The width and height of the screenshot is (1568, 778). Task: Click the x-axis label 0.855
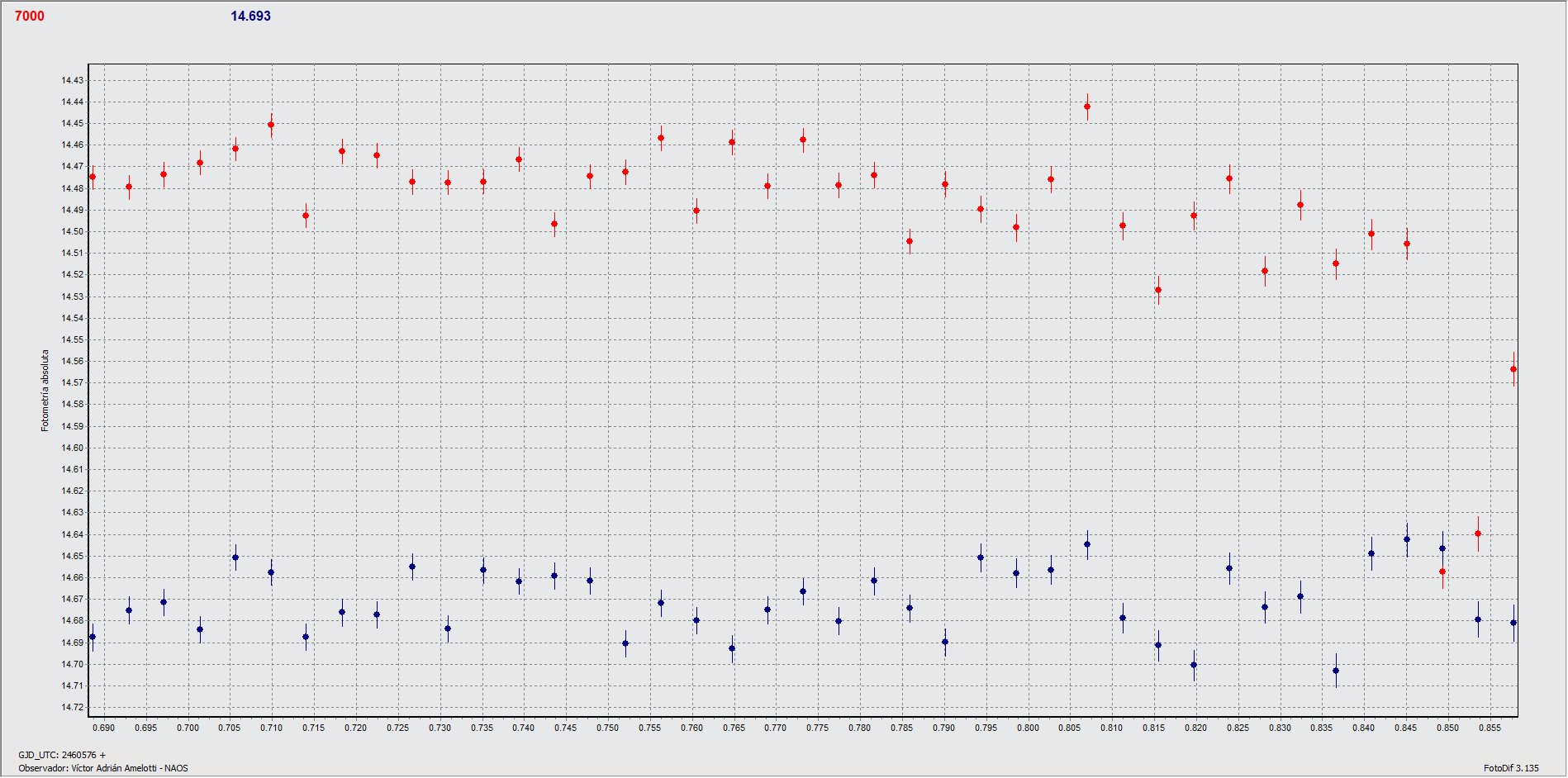pos(1490,728)
